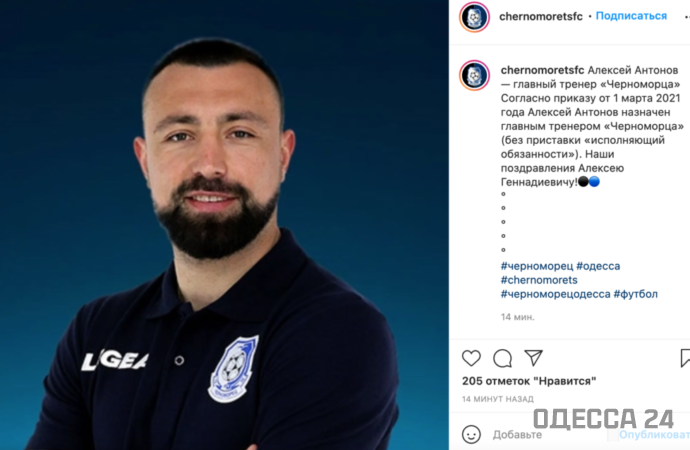The height and width of the screenshot is (450, 690).
Task: Save post with bookmark icon
Action: 685,358
